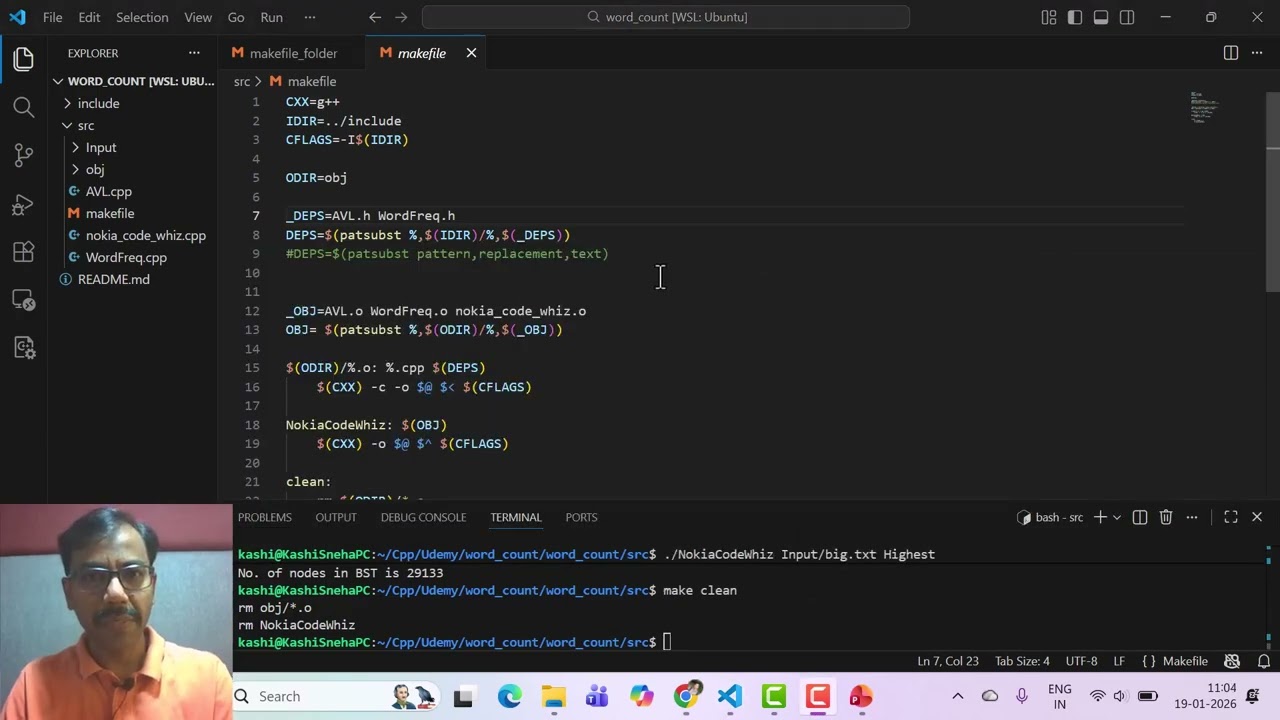Click Ln 7, Col 23 in status bar
The image size is (1280, 720).
948,661
